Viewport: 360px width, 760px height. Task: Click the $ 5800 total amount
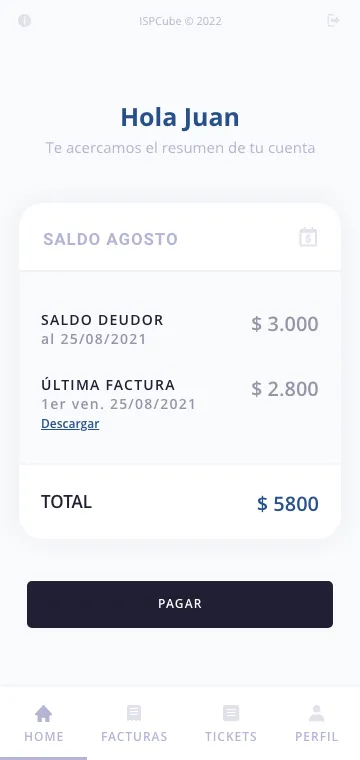point(288,504)
